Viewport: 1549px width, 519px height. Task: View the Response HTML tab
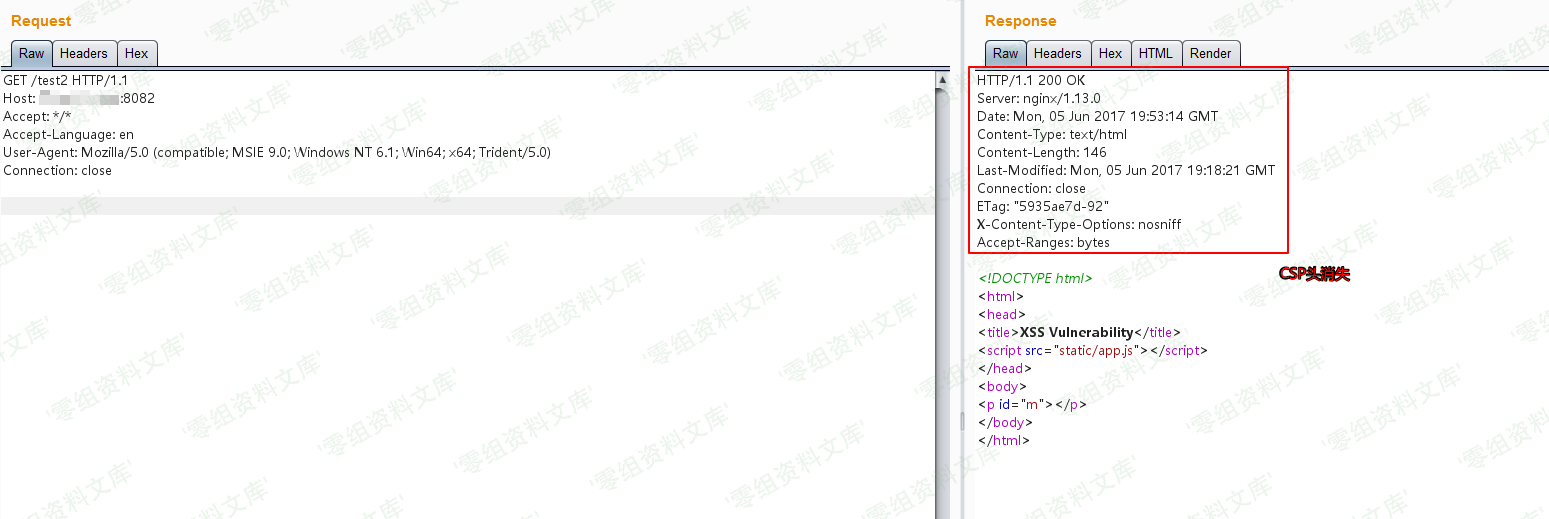point(1155,54)
